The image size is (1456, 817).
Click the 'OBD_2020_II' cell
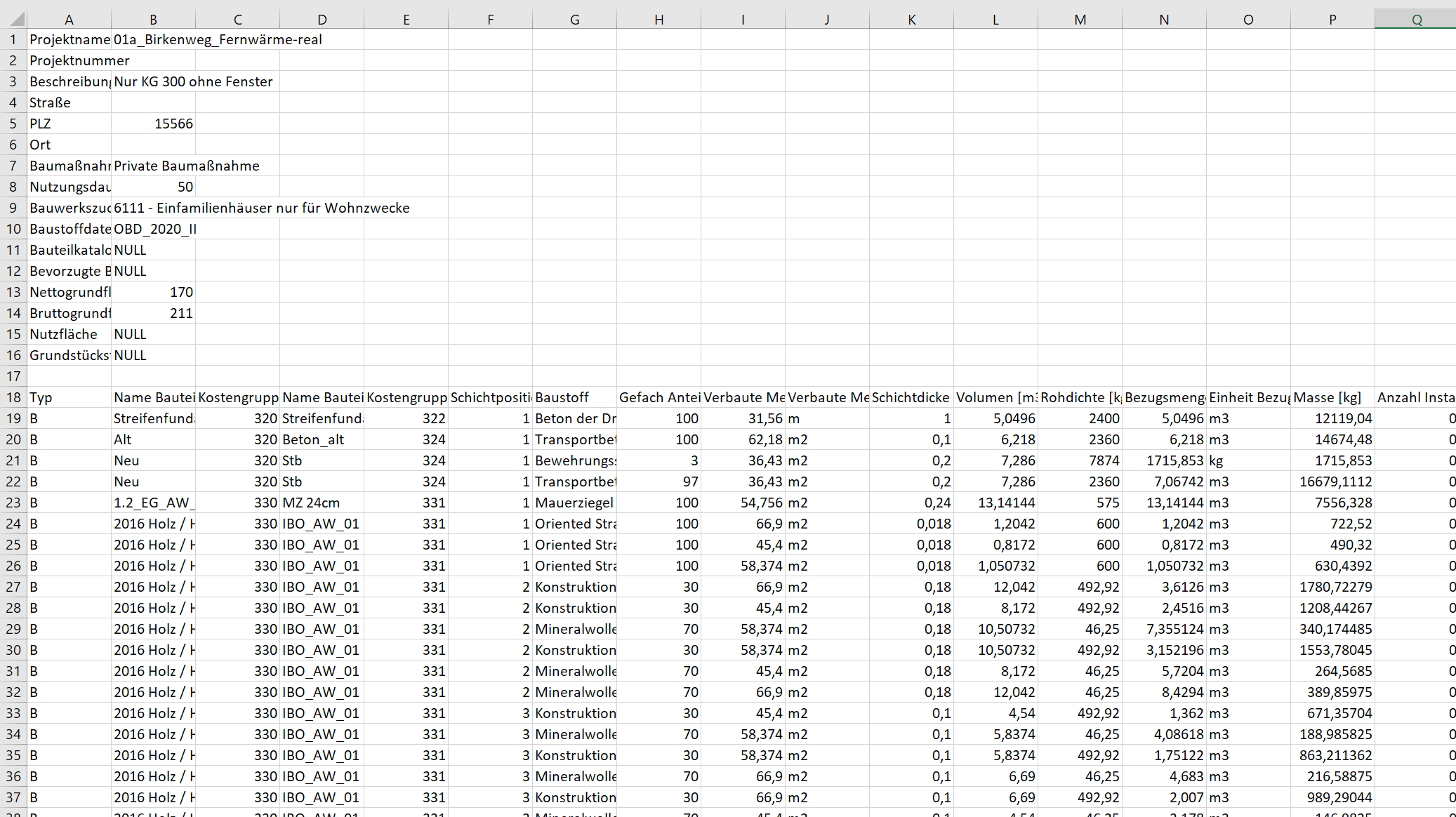(153, 229)
